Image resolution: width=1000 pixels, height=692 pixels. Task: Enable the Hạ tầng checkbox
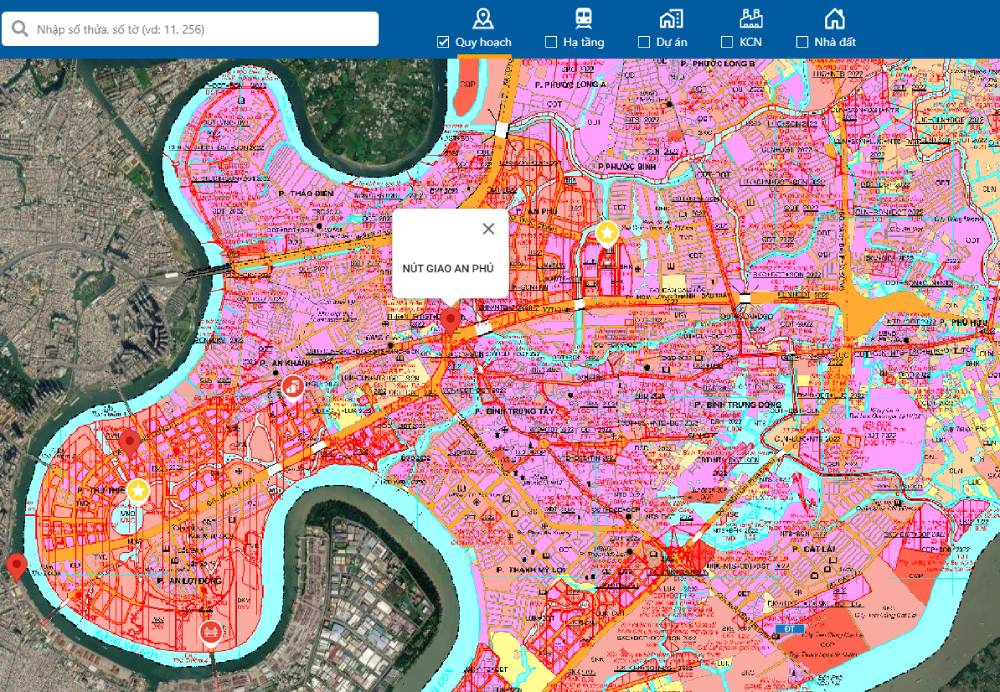click(x=551, y=42)
